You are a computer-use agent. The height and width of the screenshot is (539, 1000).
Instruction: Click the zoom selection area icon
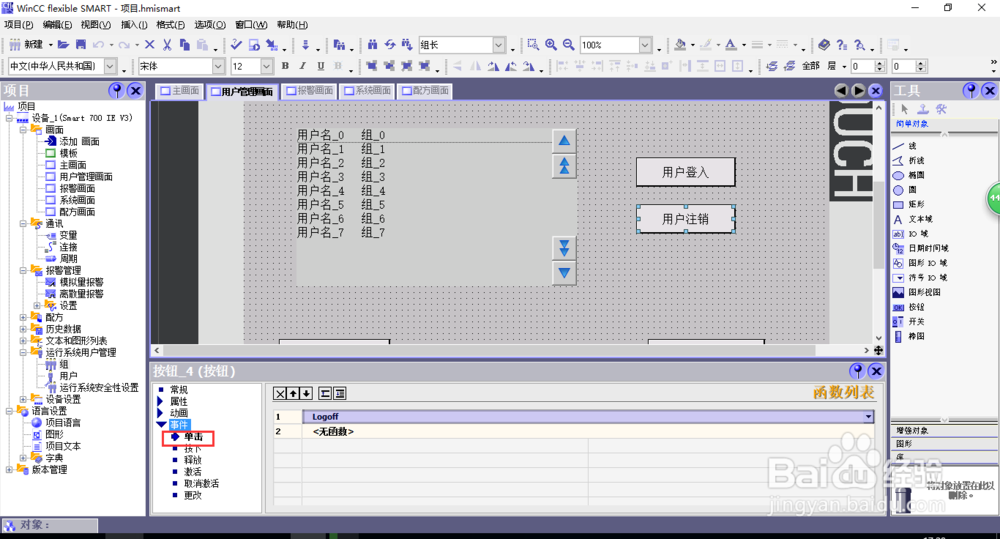click(533, 45)
